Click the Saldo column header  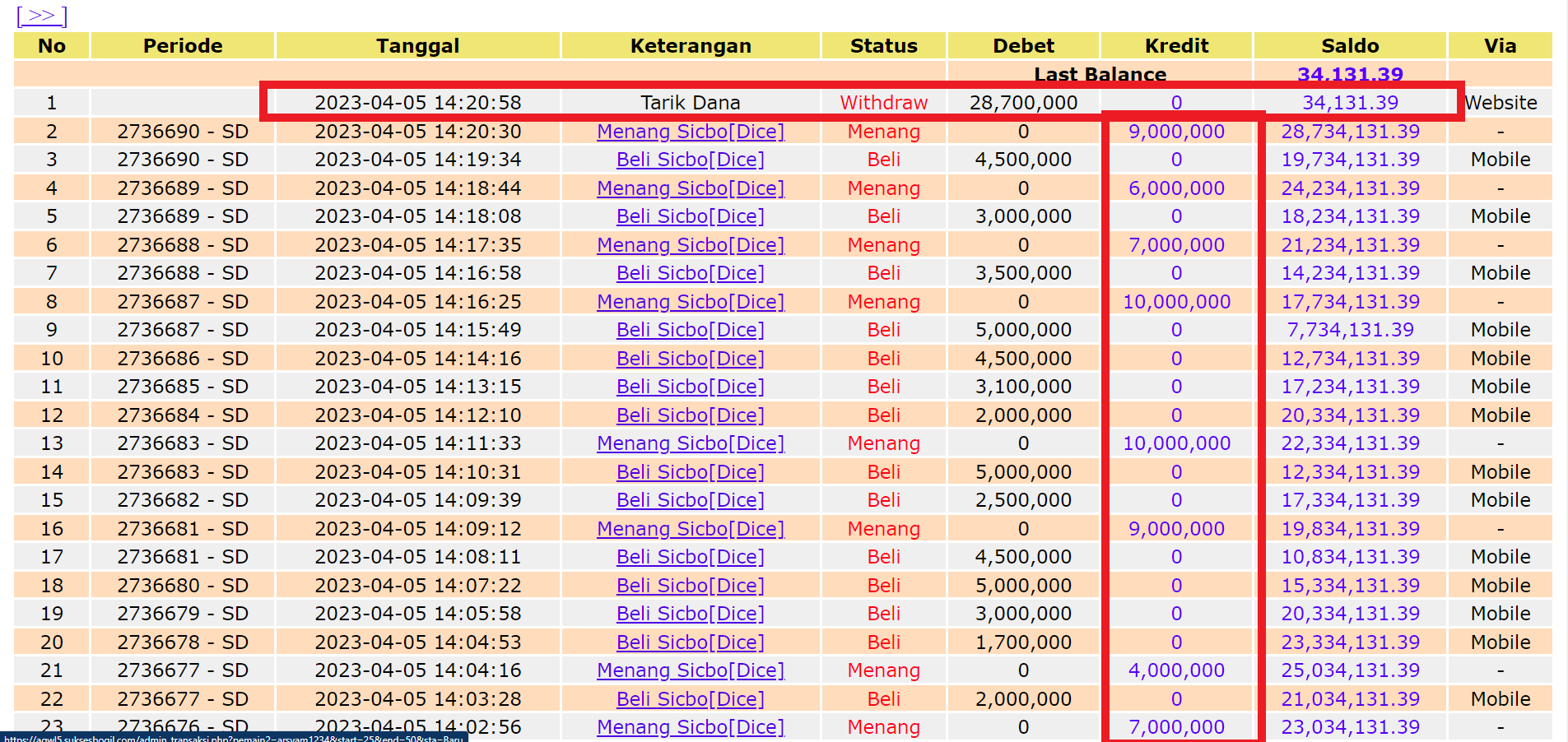[x=1350, y=46]
